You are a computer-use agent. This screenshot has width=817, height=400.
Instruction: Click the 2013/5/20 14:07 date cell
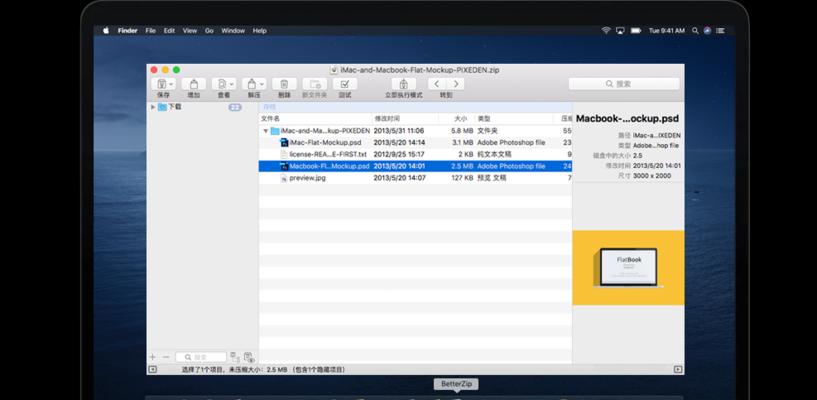(x=400, y=178)
